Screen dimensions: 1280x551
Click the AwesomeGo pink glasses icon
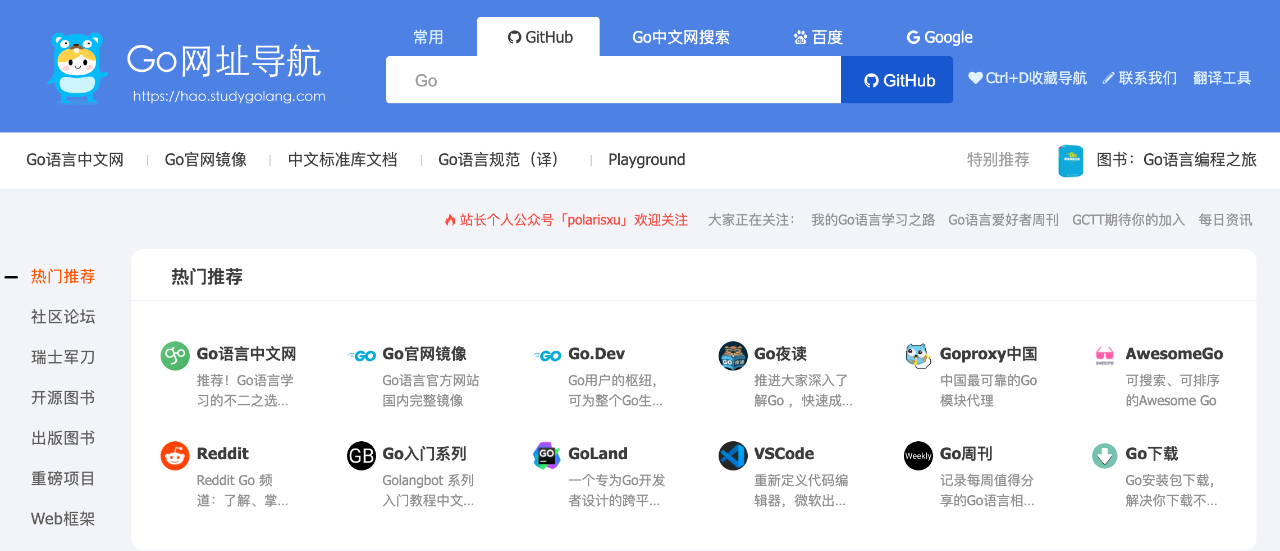1105,355
